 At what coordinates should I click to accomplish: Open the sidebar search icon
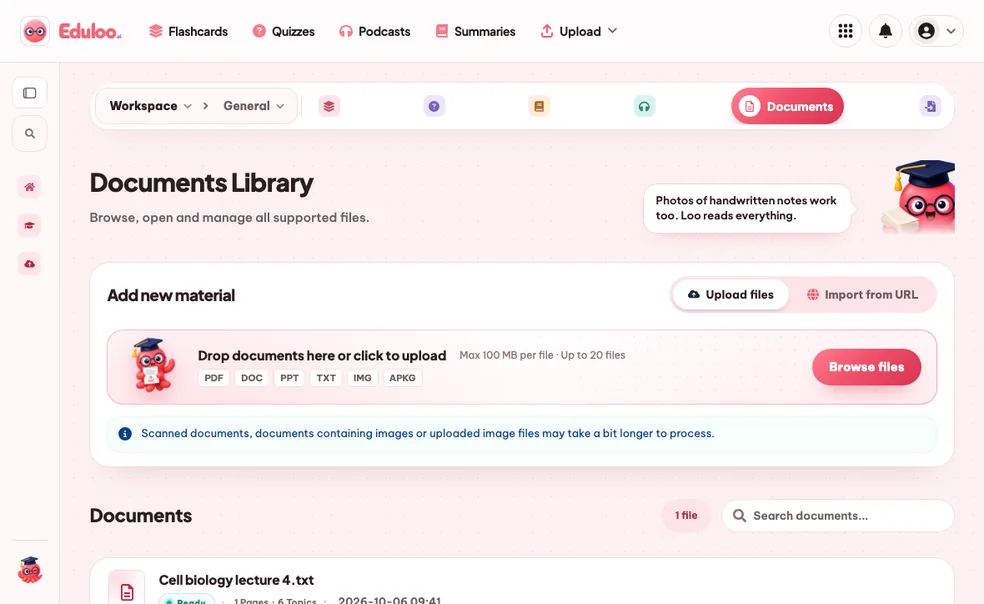click(29, 133)
